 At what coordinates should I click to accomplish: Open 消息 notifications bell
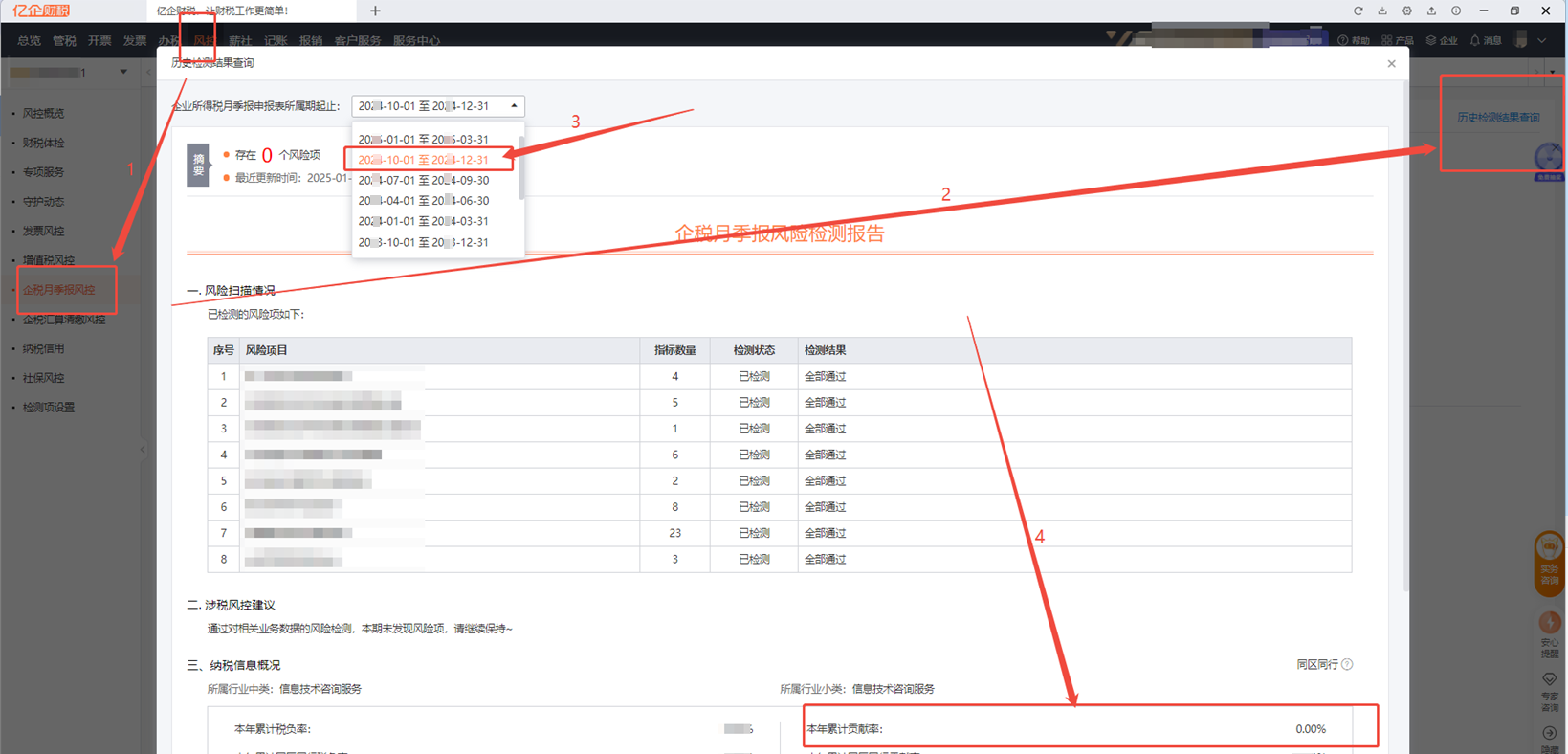coord(1486,40)
